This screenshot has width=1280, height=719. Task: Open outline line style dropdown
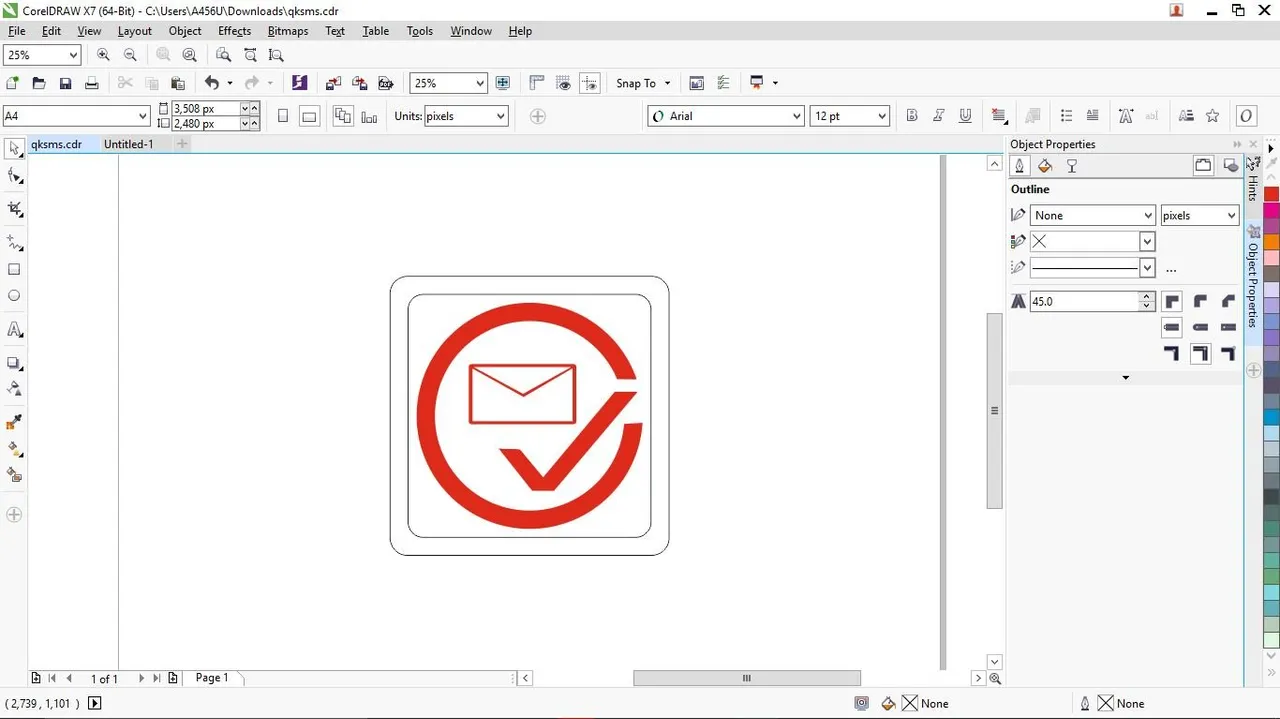(x=1147, y=267)
